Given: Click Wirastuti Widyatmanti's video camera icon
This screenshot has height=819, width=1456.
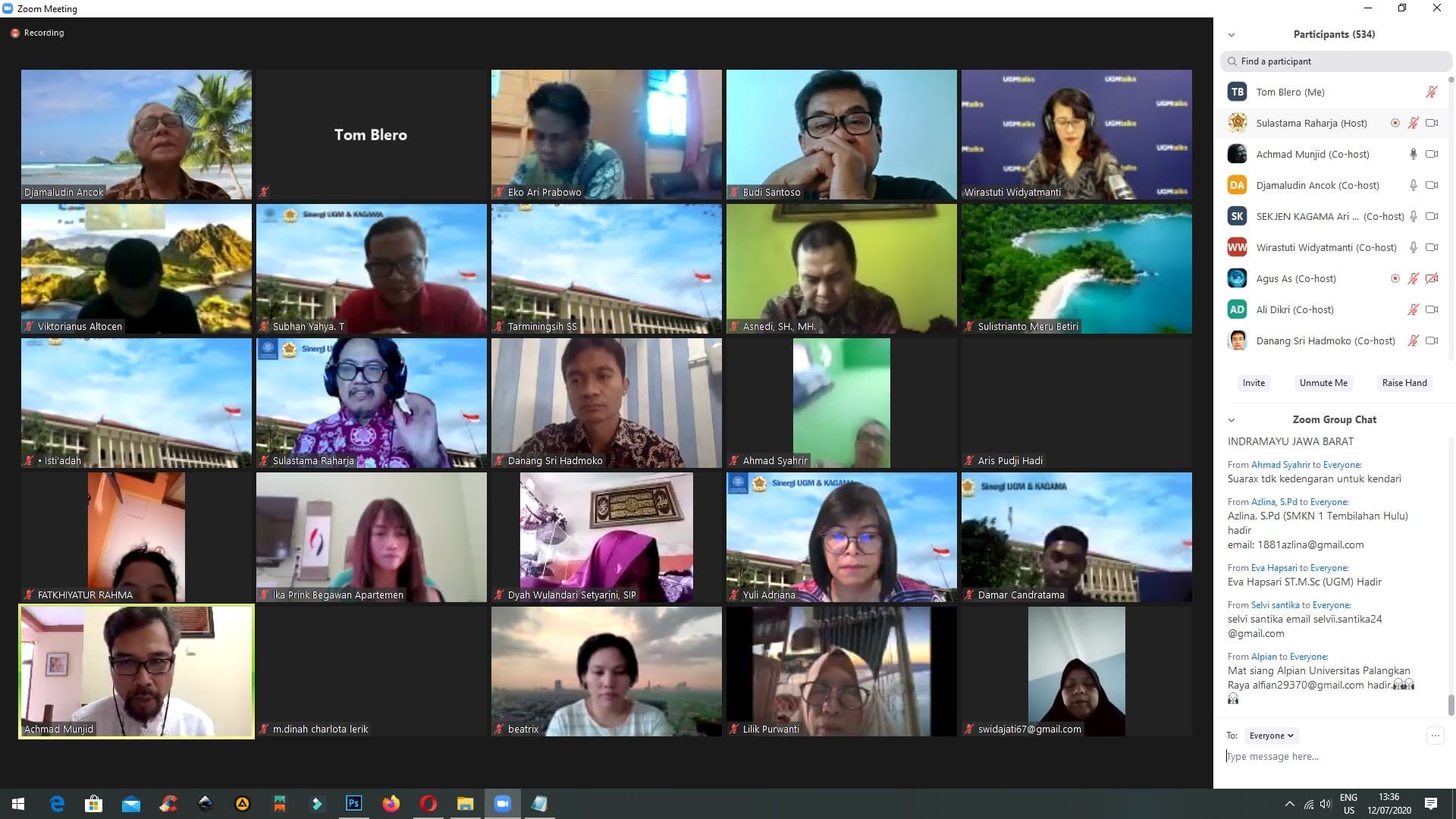Looking at the screenshot, I should tap(1432, 247).
